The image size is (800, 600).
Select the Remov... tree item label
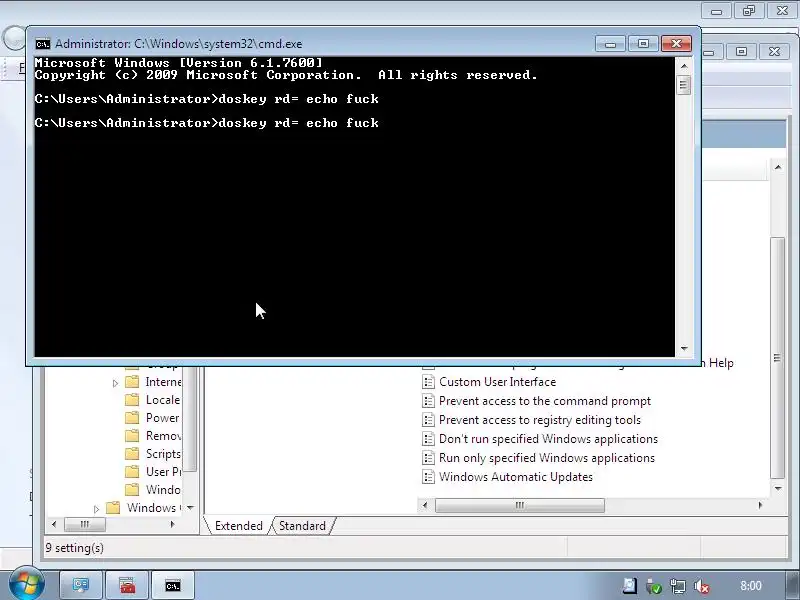(163, 435)
